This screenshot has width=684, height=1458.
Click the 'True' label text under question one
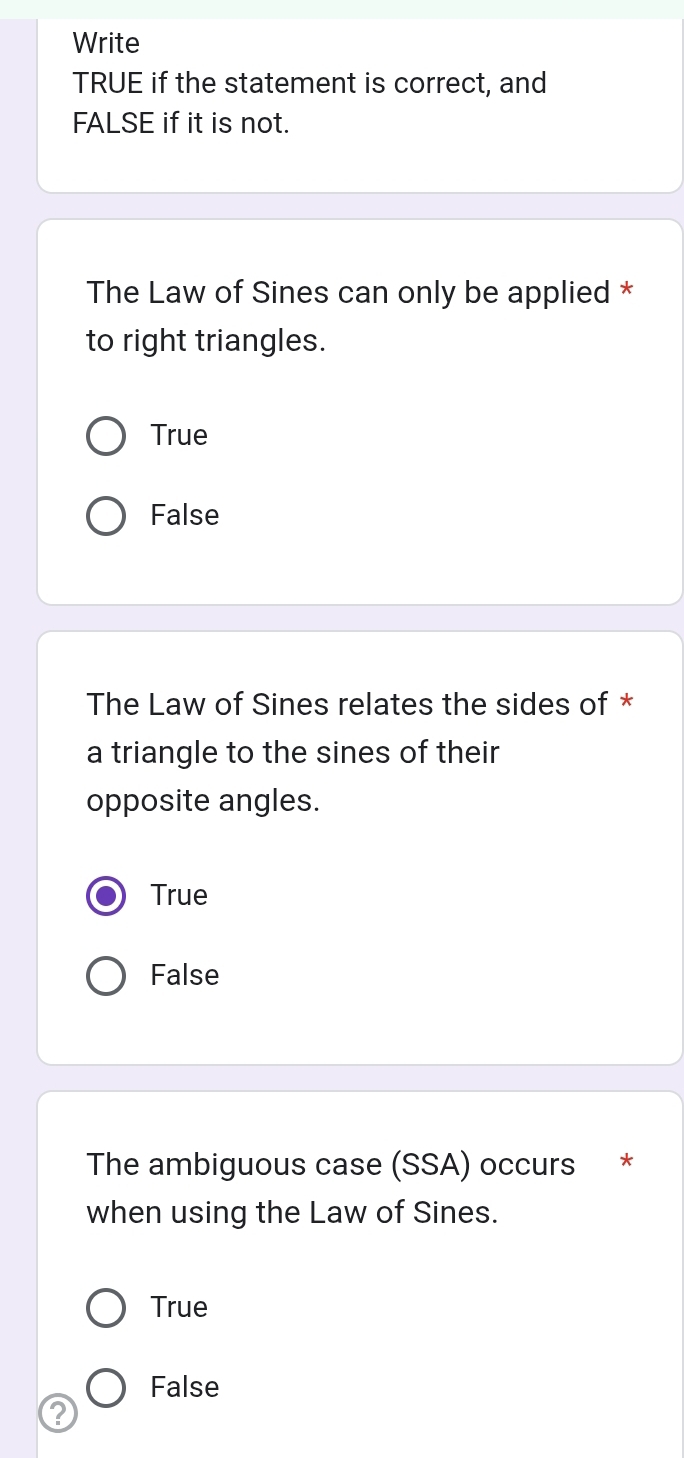178,436
